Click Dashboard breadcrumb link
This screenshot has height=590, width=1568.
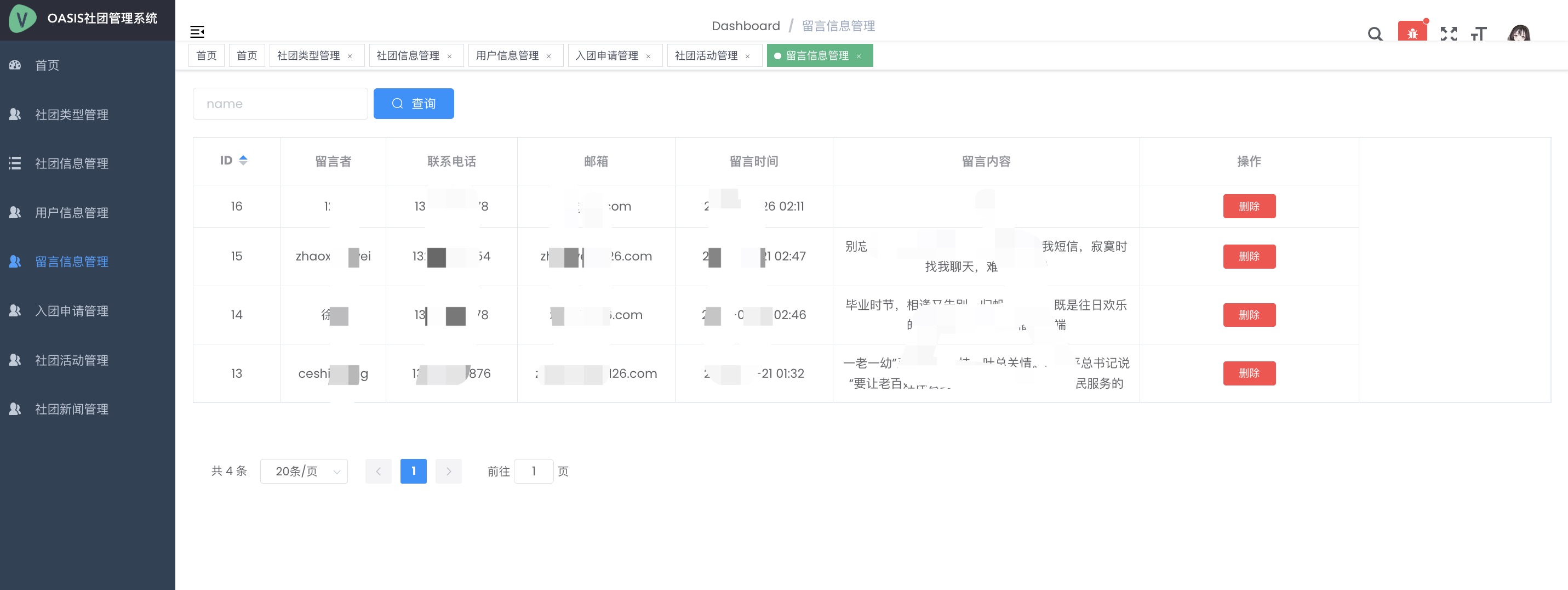746,26
